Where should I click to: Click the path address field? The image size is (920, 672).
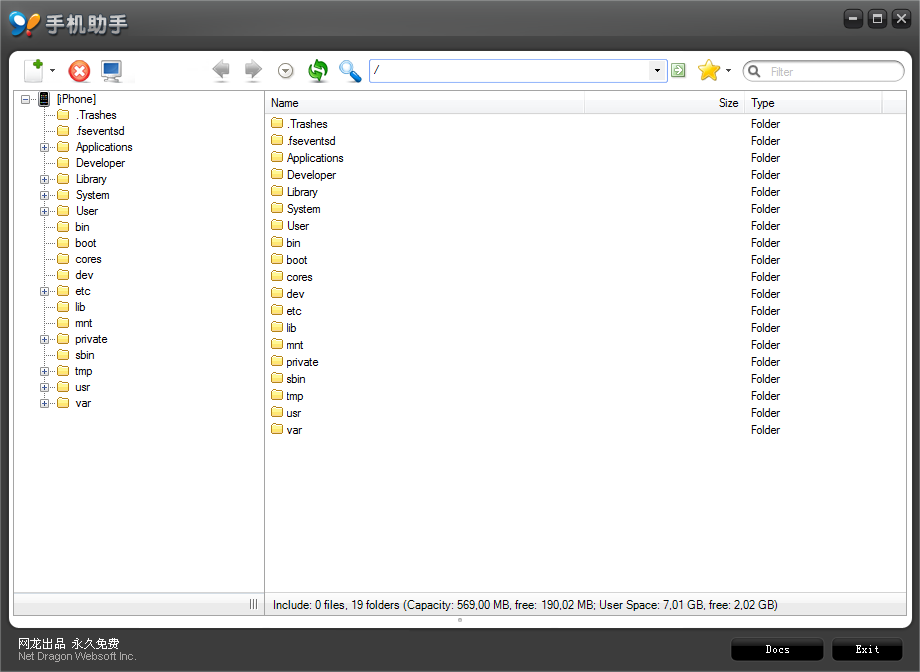(509, 71)
